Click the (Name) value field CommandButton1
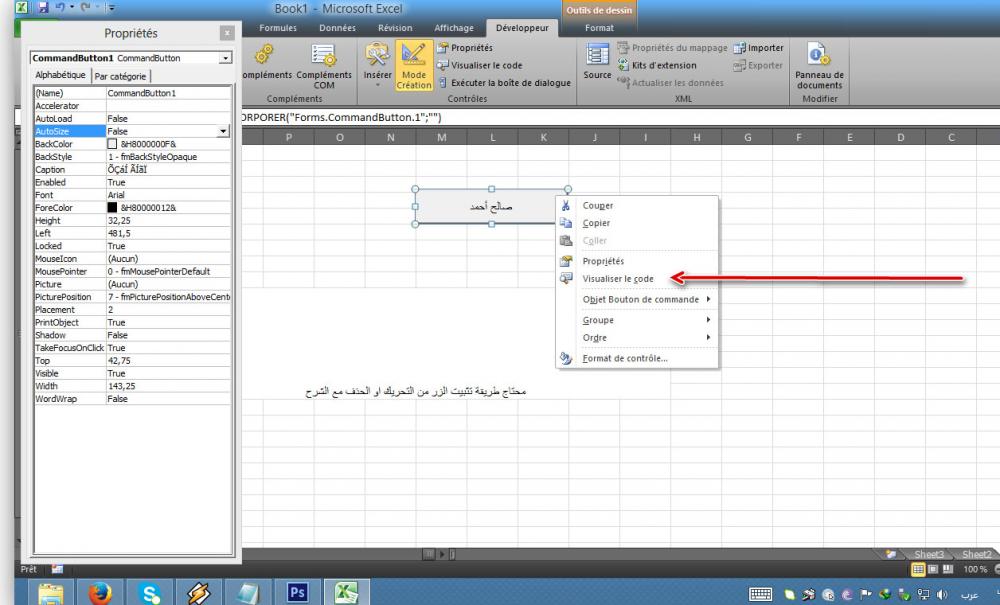1000x605 pixels. [x=168, y=93]
